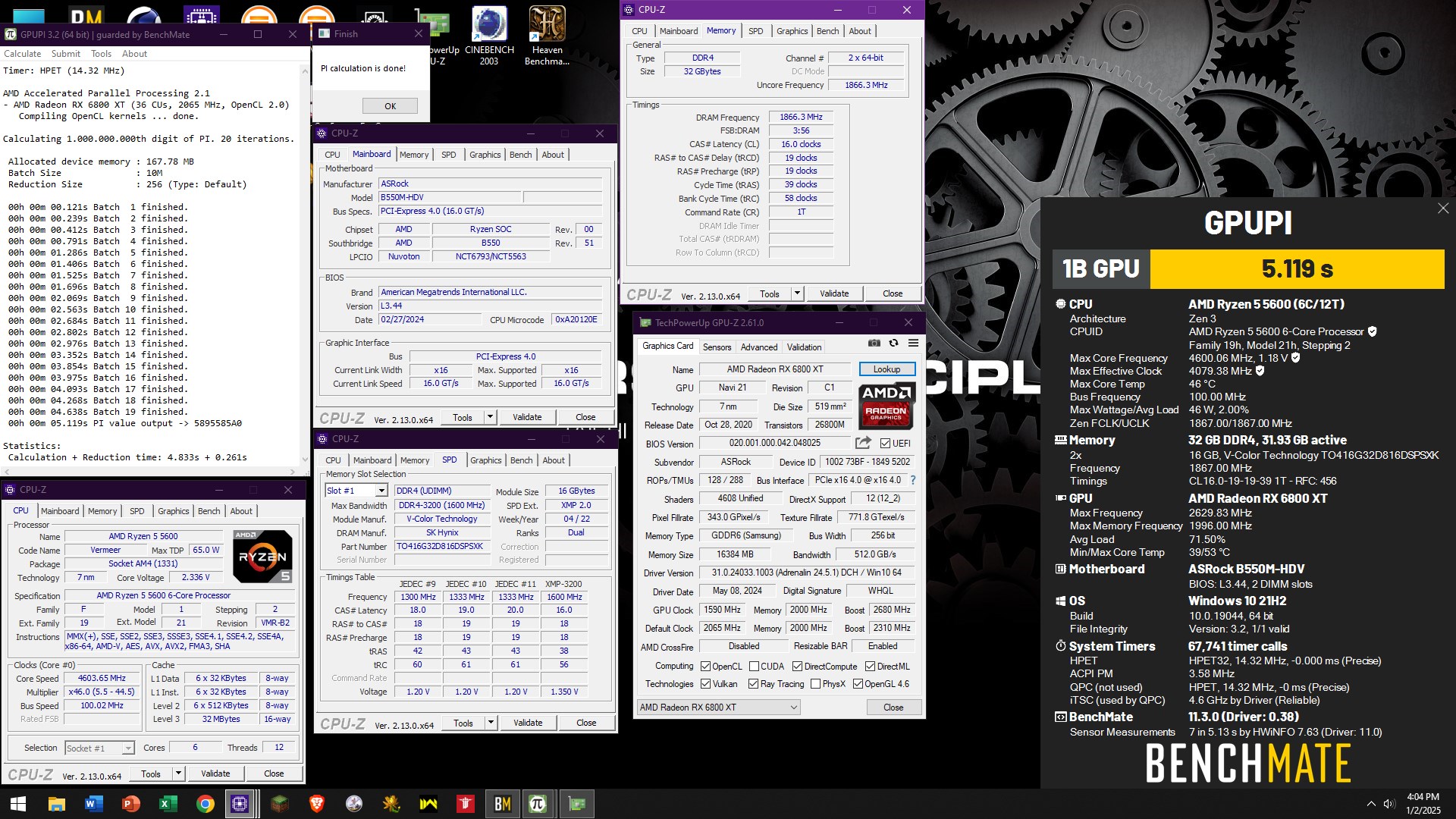Open the About menu in GPUPI
This screenshot has height=819, width=1456.
click(x=134, y=54)
